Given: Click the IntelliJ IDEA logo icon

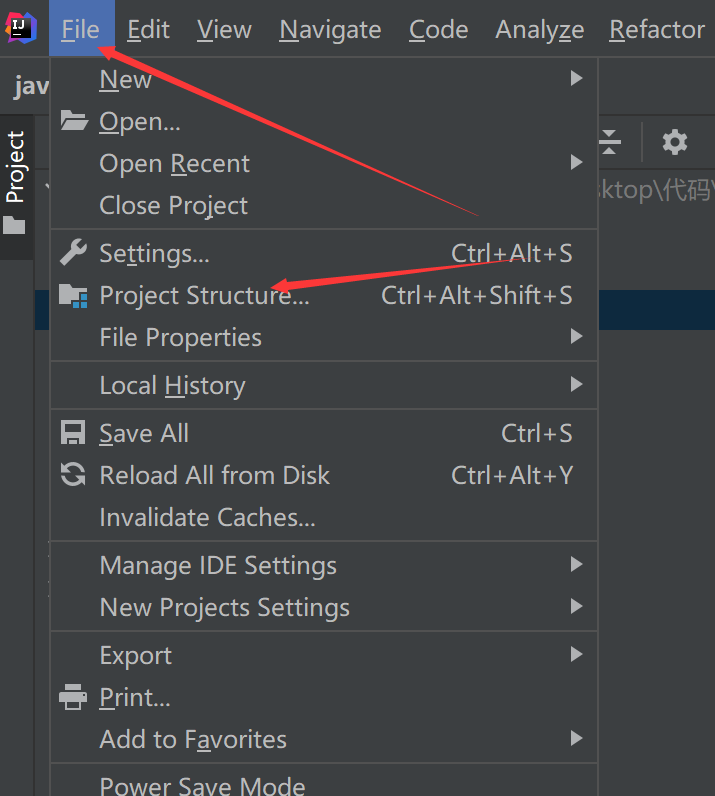Looking at the screenshot, I should coord(21,28).
